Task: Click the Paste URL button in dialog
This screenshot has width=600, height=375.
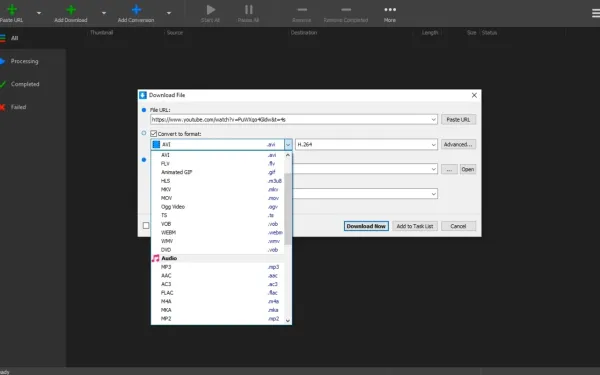Action: click(458, 119)
